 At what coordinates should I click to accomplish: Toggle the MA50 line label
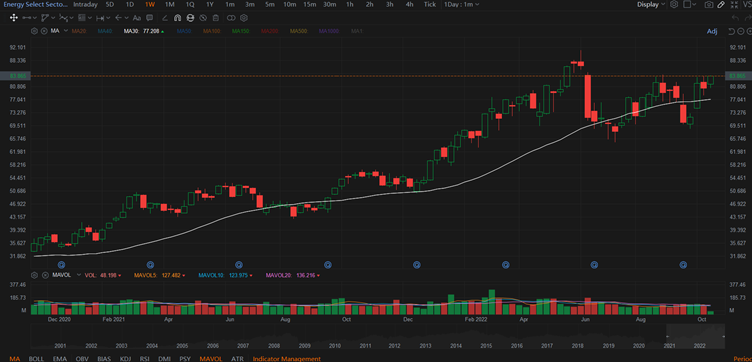pos(184,31)
